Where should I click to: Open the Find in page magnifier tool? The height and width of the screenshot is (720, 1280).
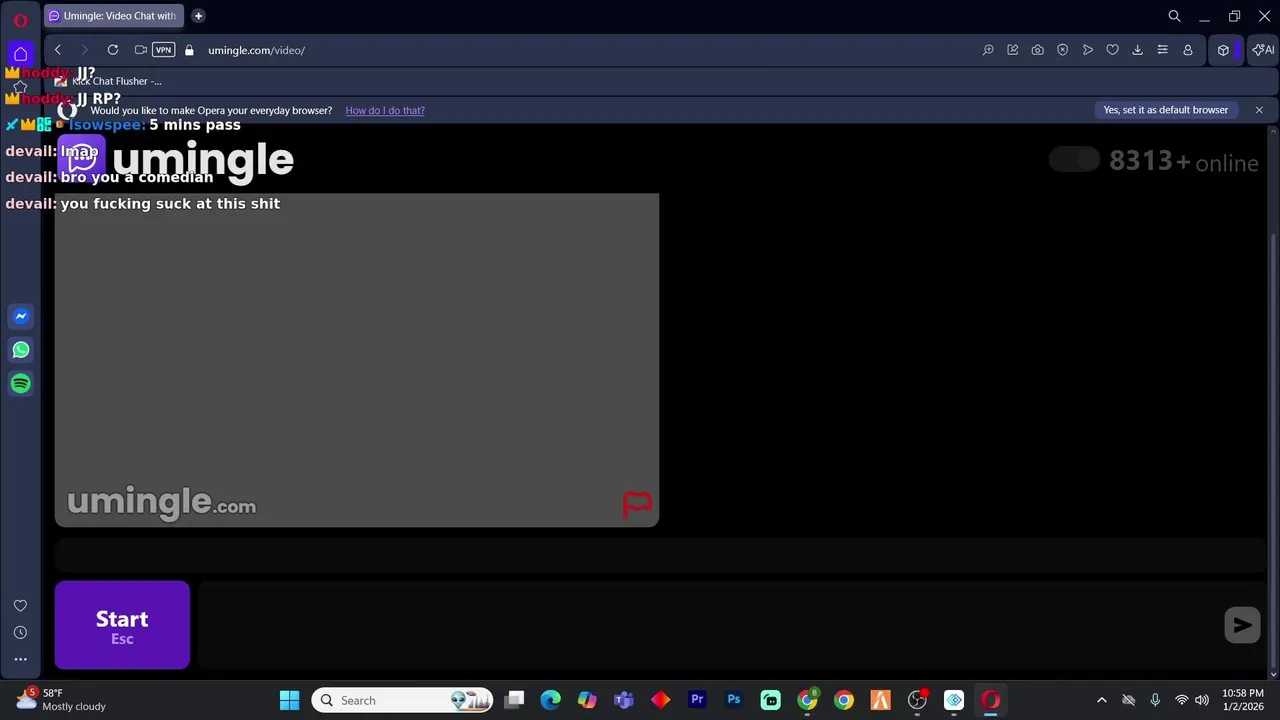pyautogui.click(x=988, y=50)
